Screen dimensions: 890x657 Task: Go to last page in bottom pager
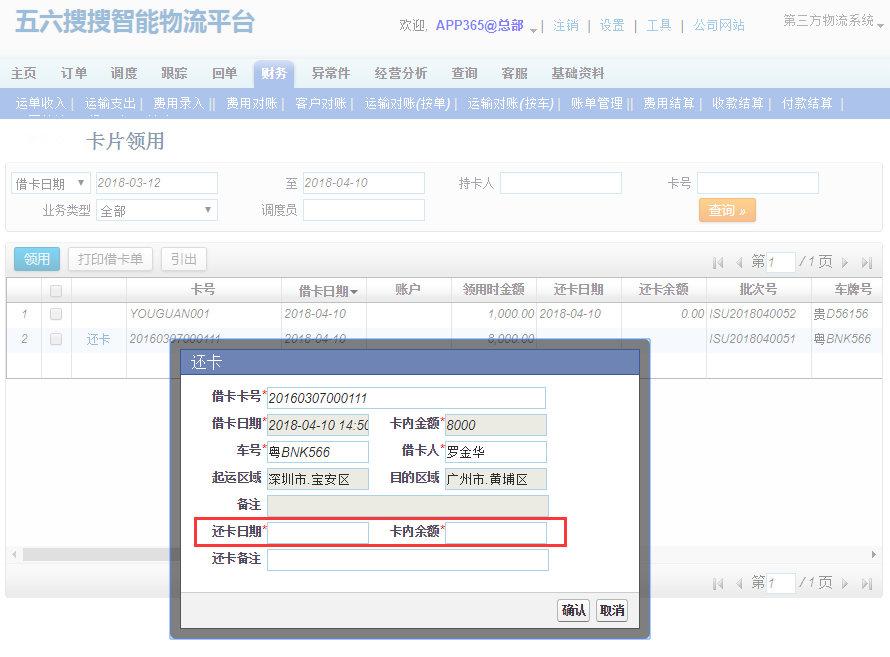coord(866,583)
